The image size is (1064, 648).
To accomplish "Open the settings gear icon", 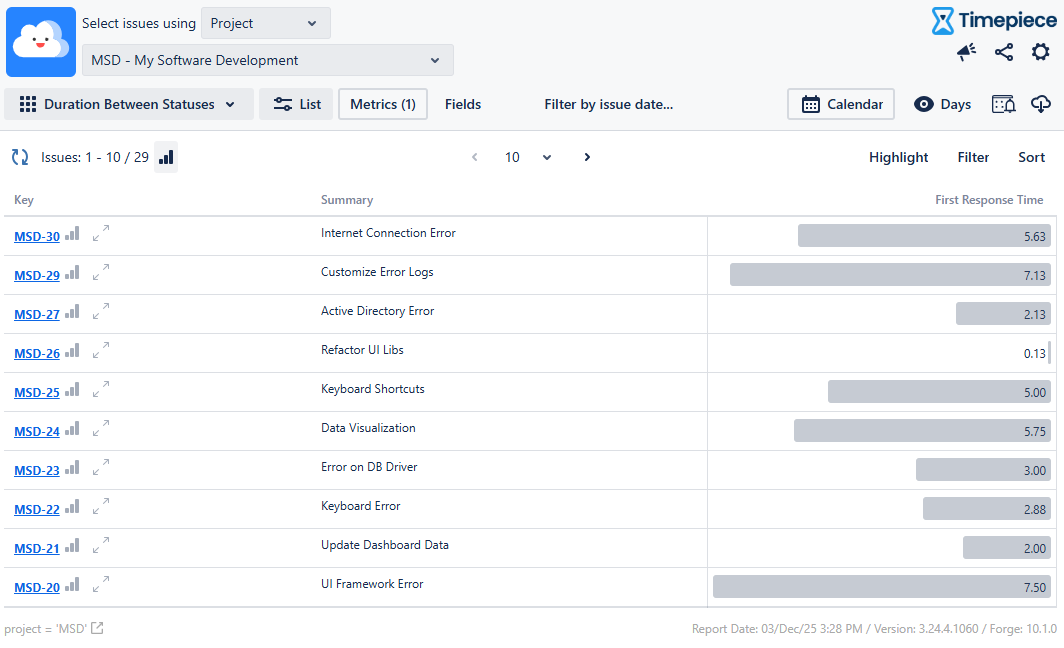I will pyautogui.click(x=1040, y=52).
